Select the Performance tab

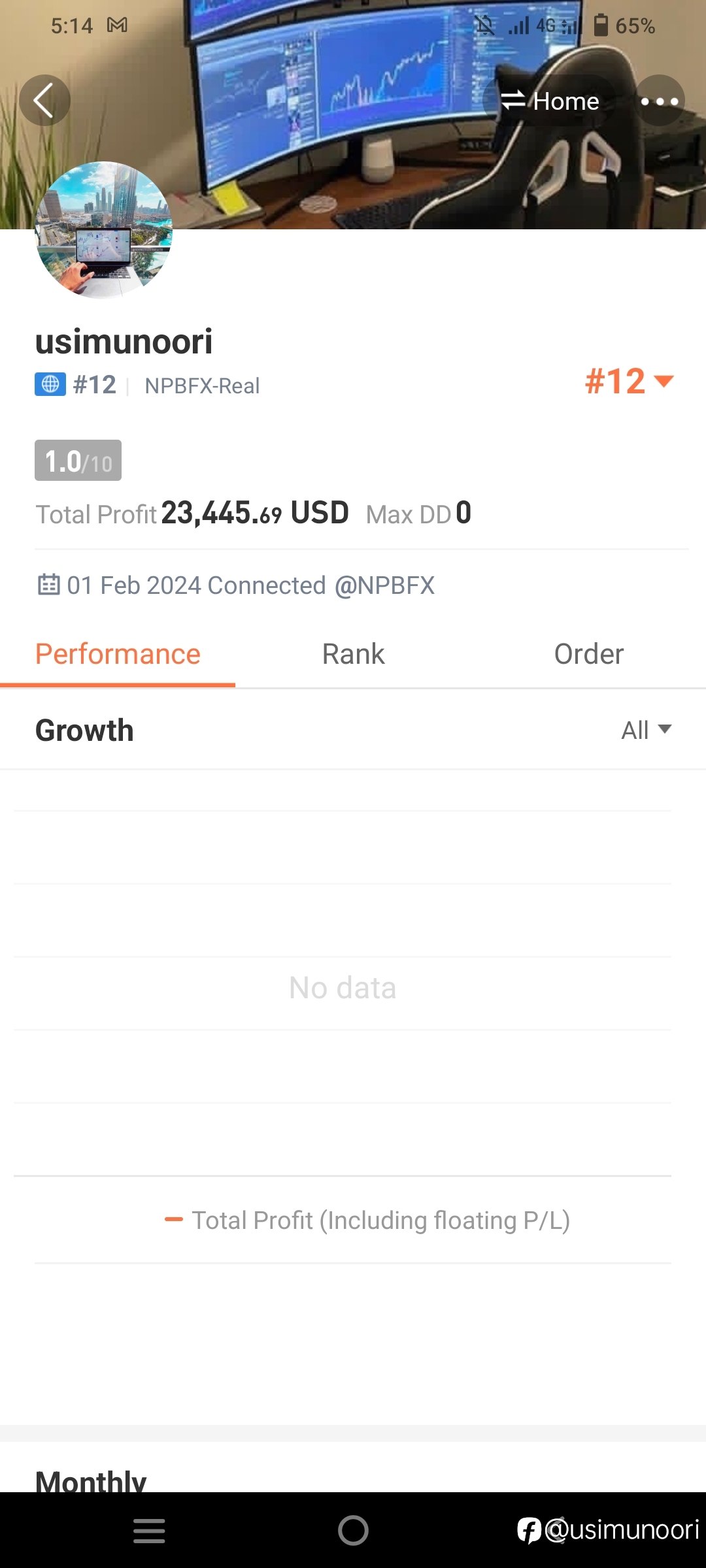(118, 654)
